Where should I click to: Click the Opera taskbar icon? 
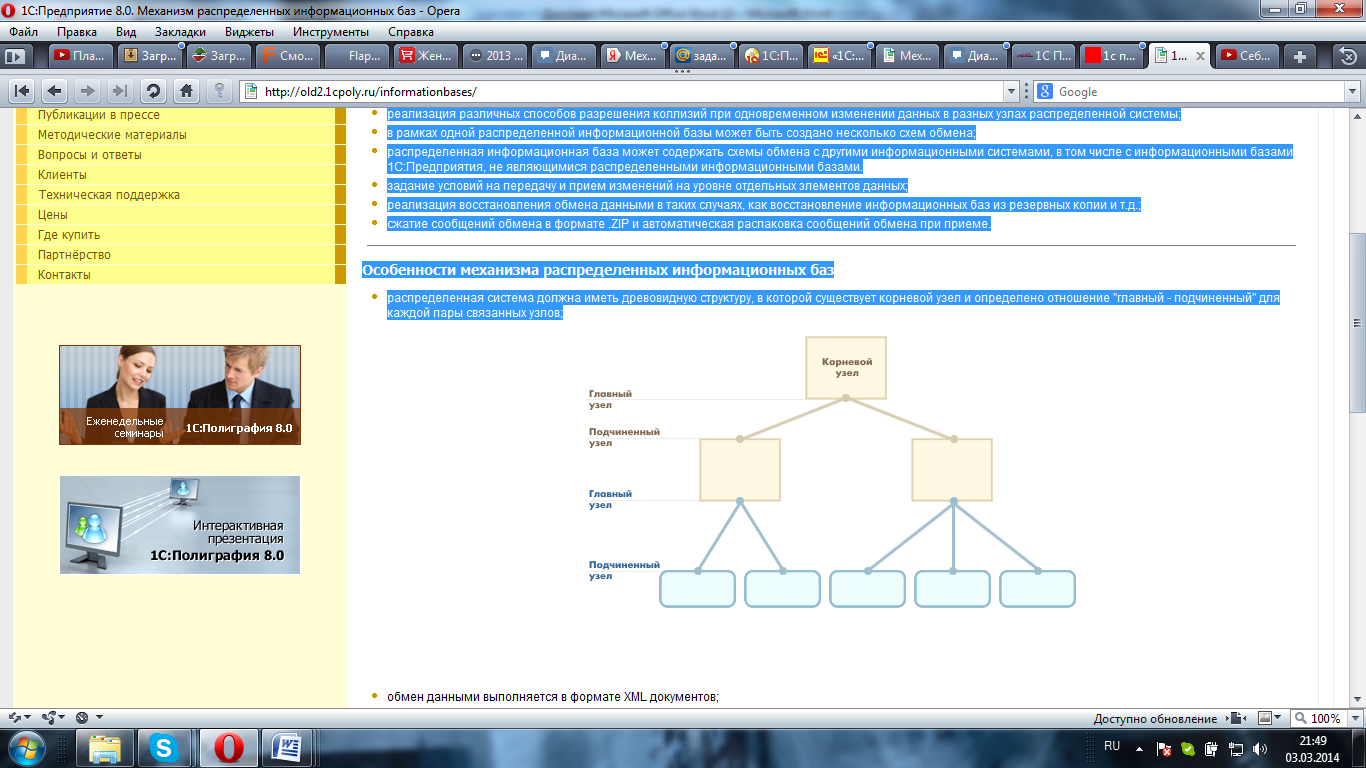pyautogui.click(x=228, y=748)
